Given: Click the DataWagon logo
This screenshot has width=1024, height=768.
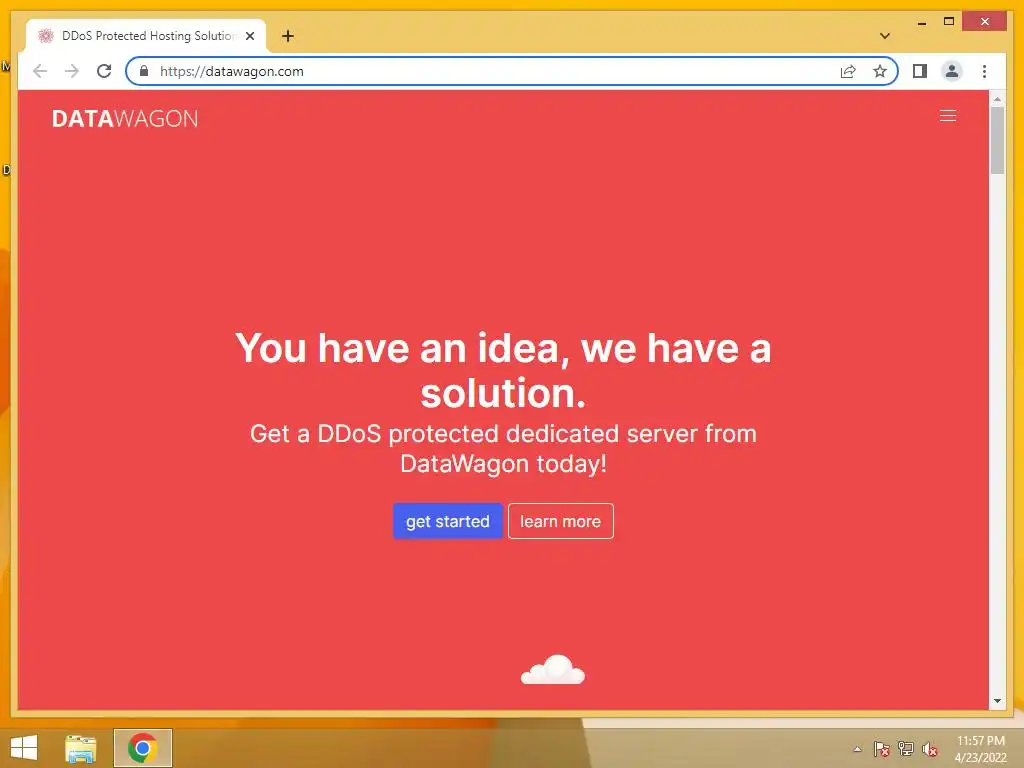Looking at the screenshot, I should click(125, 118).
